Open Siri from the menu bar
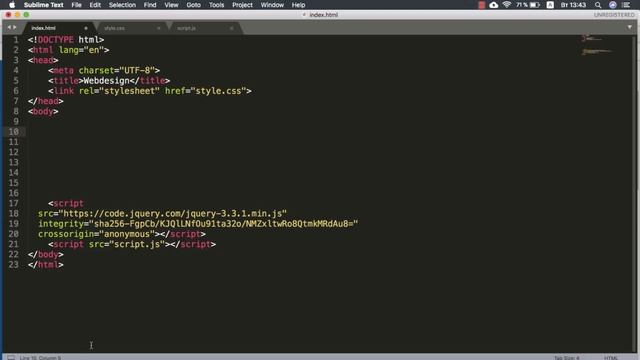The image size is (640, 360). (x=613, y=5)
